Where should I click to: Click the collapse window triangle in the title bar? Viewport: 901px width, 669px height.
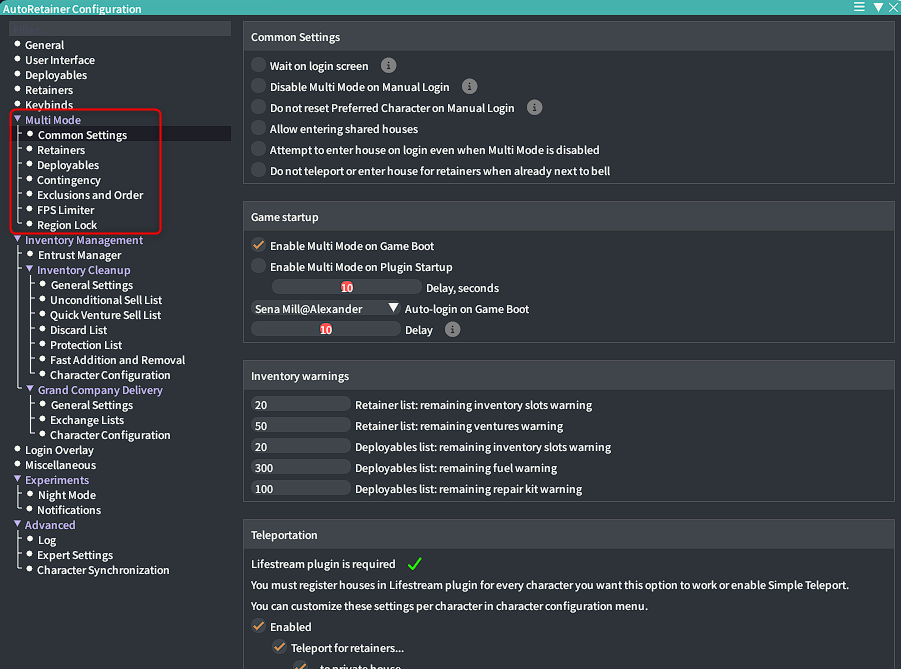[877, 7]
